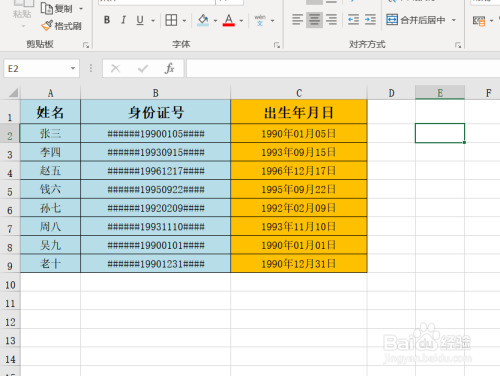
Task: Open clipboard (剪贴板) dialog launcher
Action: point(86,45)
